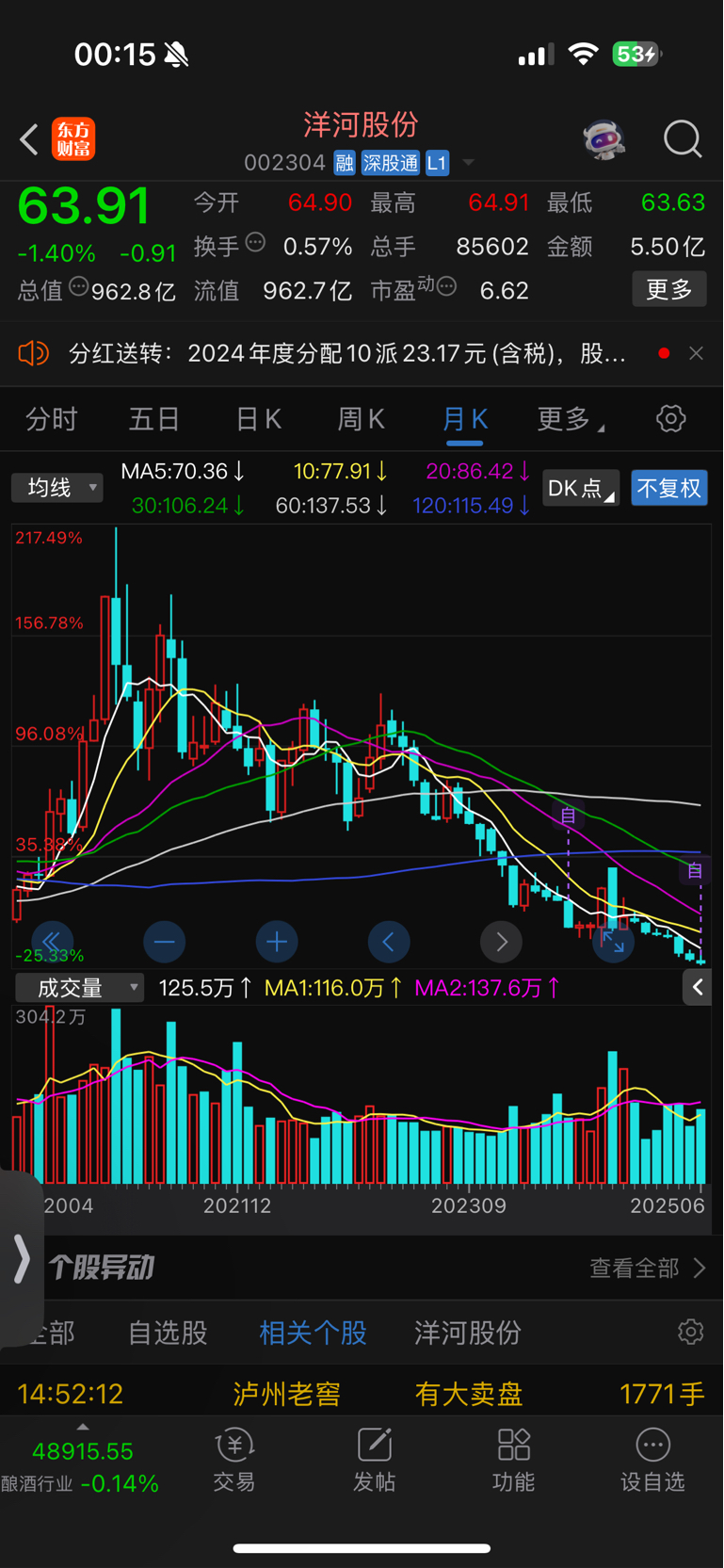
Task: Tap the search magnifier icon
Action: point(683,139)
